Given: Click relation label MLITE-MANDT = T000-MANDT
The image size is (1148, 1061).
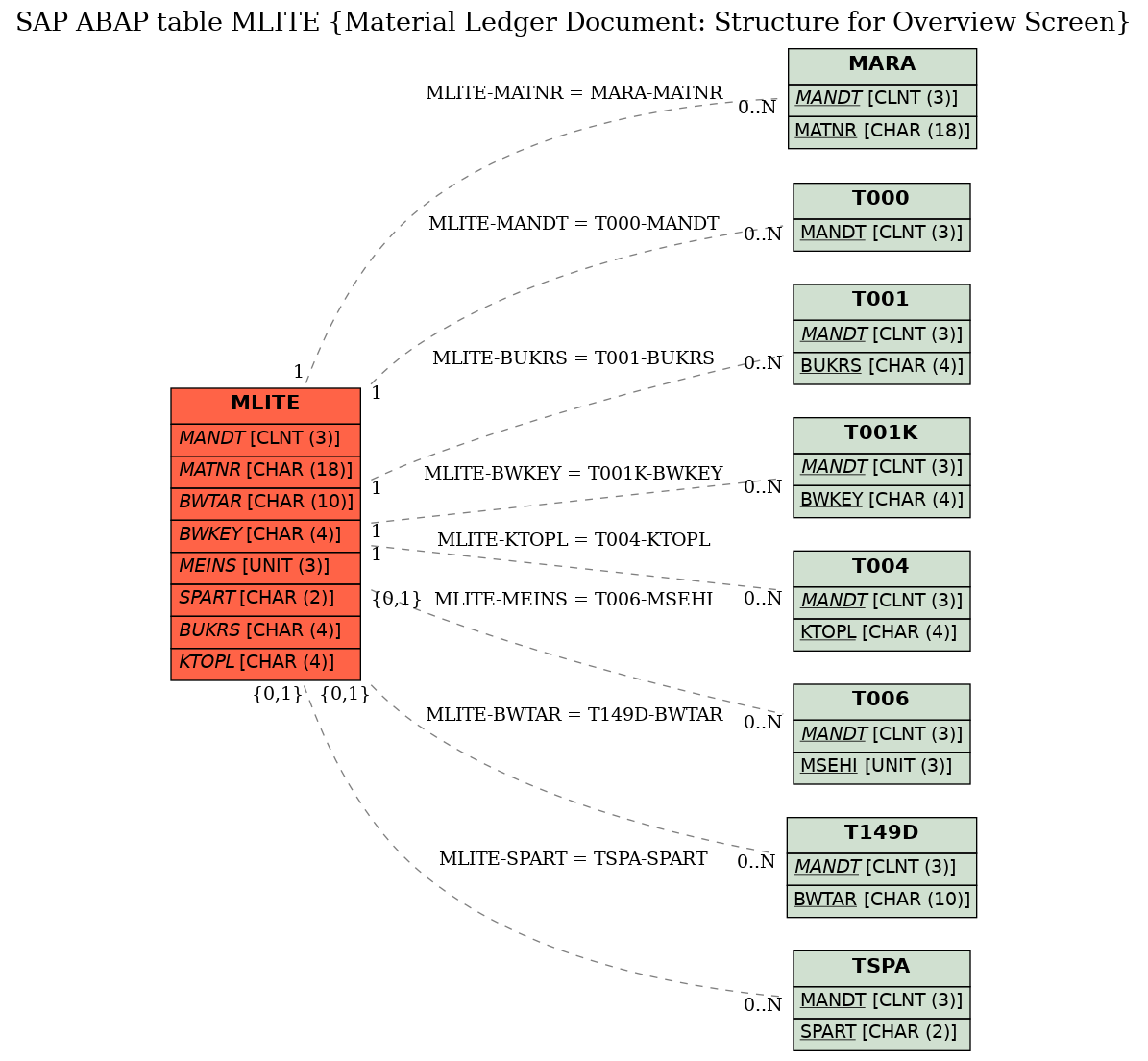Looking at the screenshot, I should (x=574, y=223).
